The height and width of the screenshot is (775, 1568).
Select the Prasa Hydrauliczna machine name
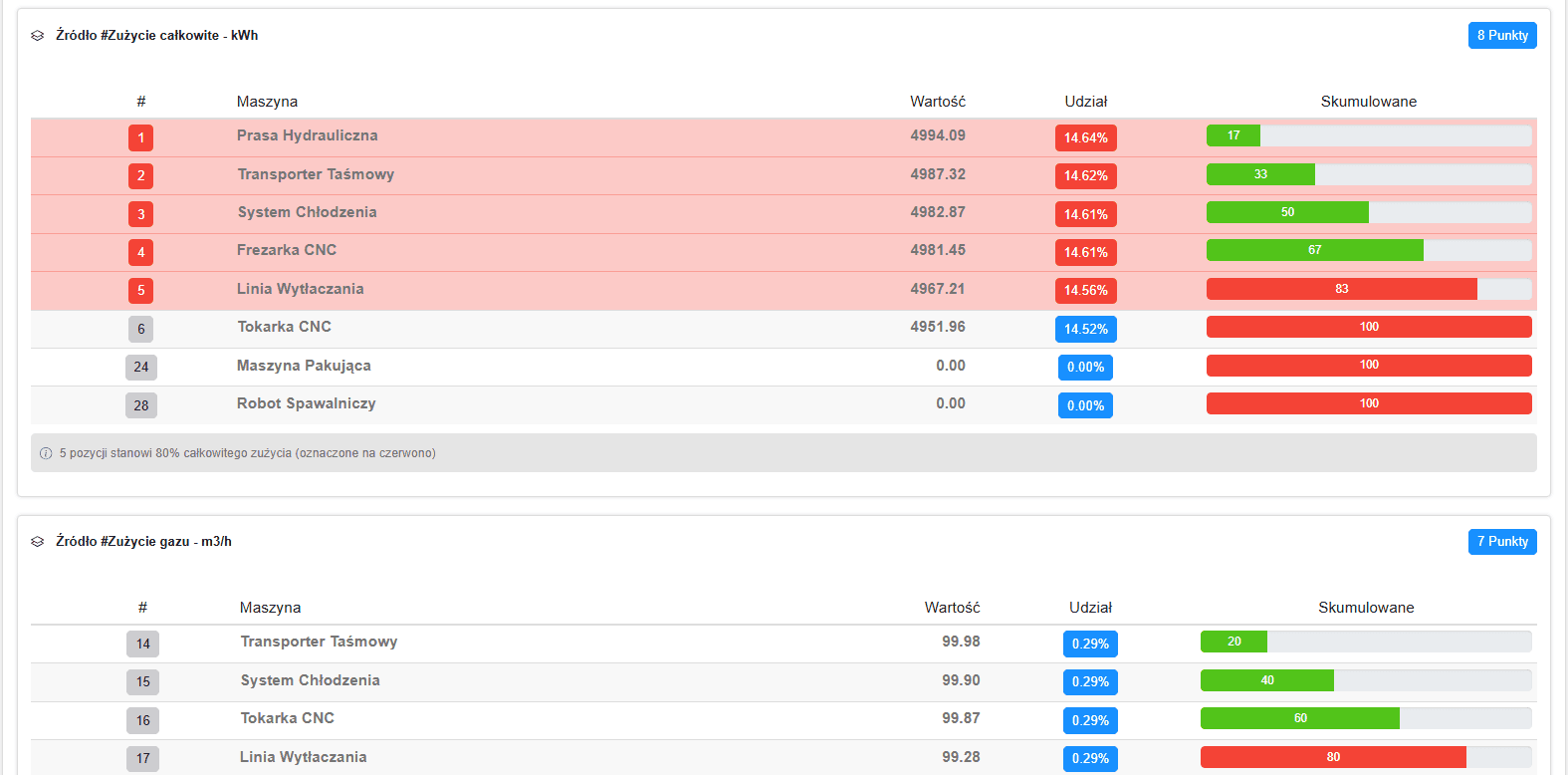pos(307,135)
